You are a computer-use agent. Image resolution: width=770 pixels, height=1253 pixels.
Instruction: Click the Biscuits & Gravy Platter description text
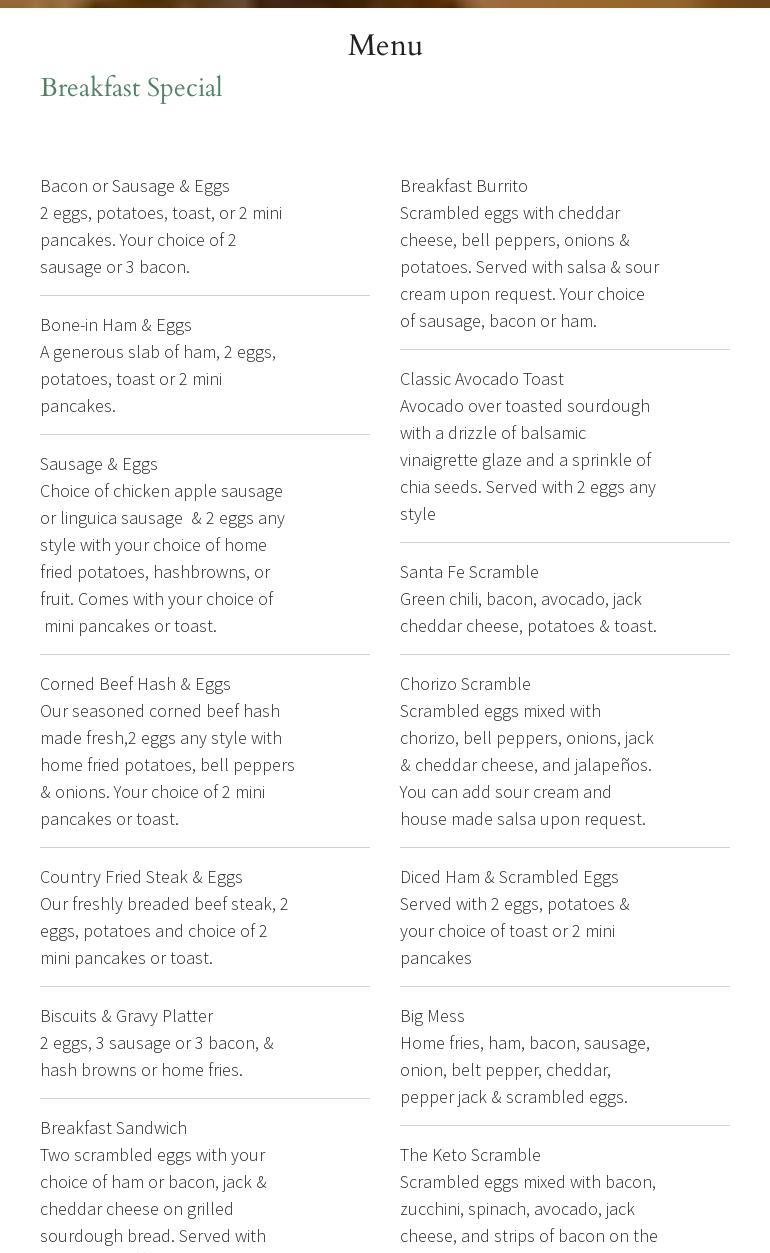pos(157,1056)
